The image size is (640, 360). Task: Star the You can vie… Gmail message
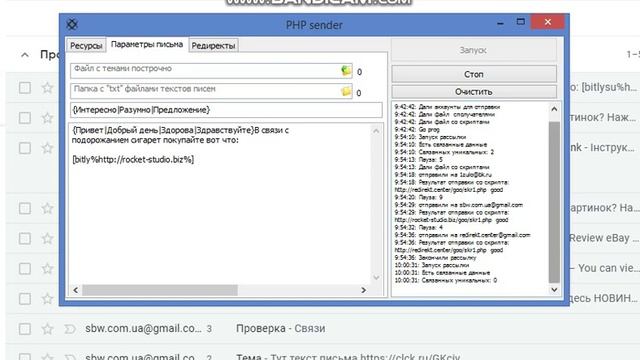pos(47,268)
